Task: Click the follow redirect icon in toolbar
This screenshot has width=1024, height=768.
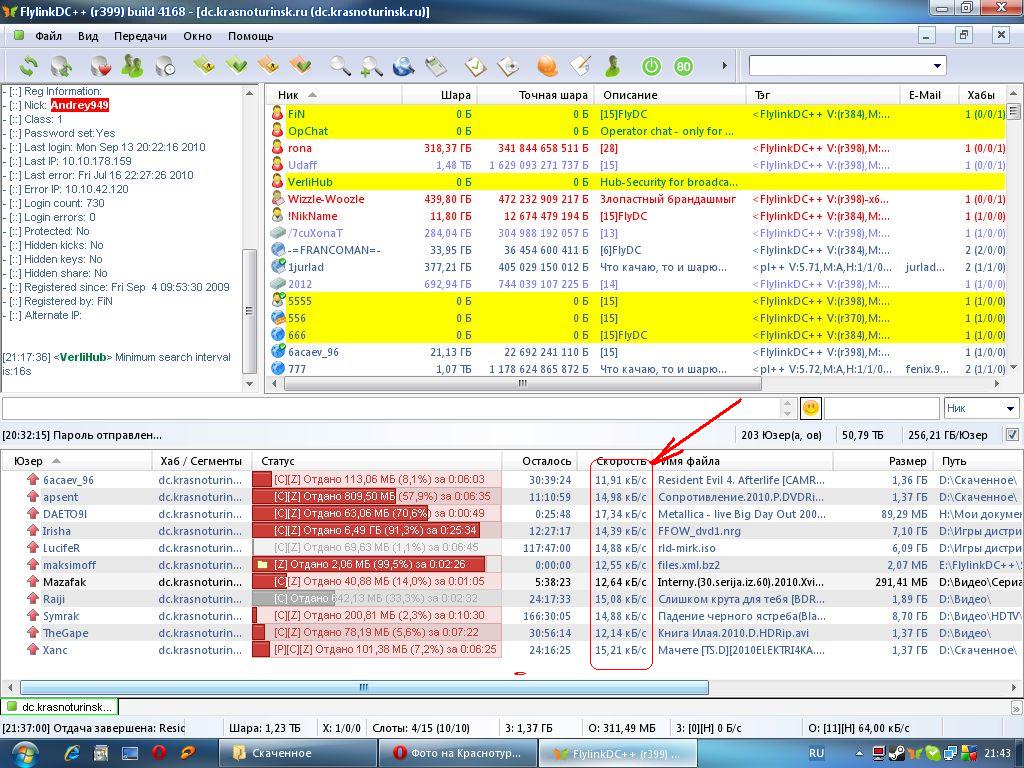Action: tap(61, 66)
